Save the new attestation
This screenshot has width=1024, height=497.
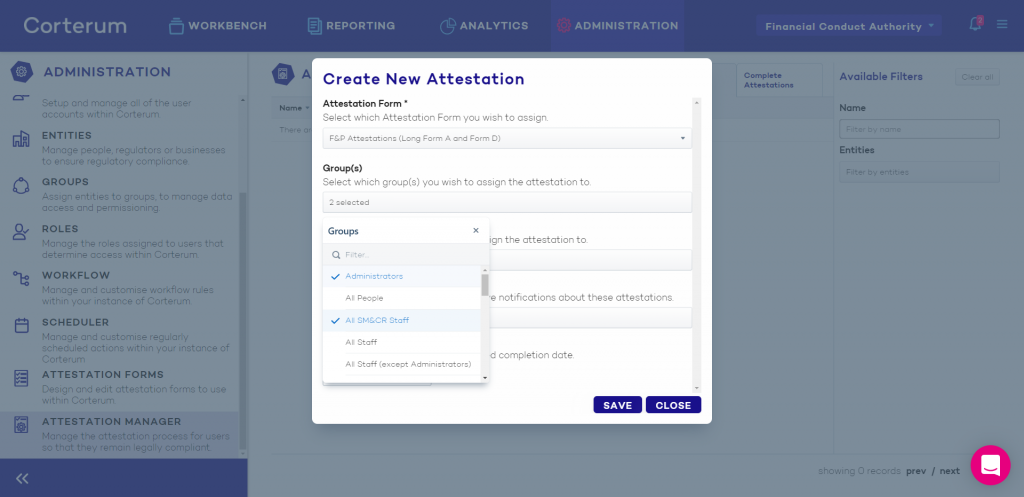click(617, 405)
